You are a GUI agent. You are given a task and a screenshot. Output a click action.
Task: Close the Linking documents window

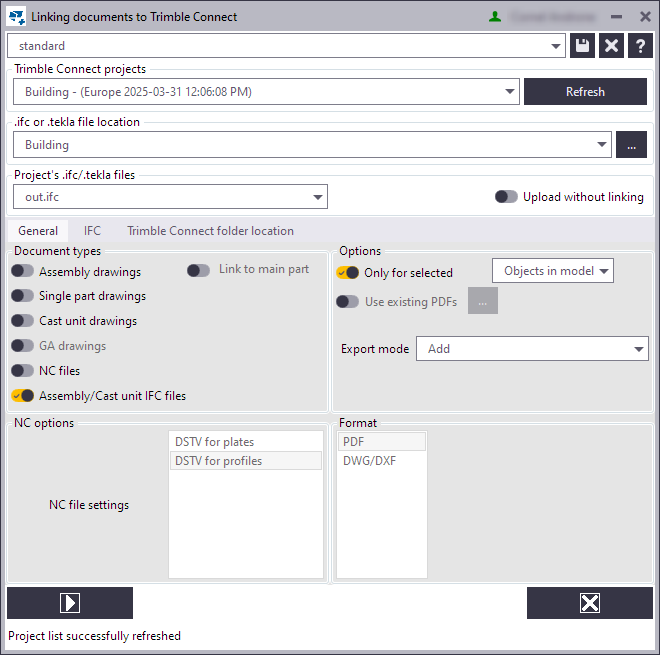pos(645,17)
